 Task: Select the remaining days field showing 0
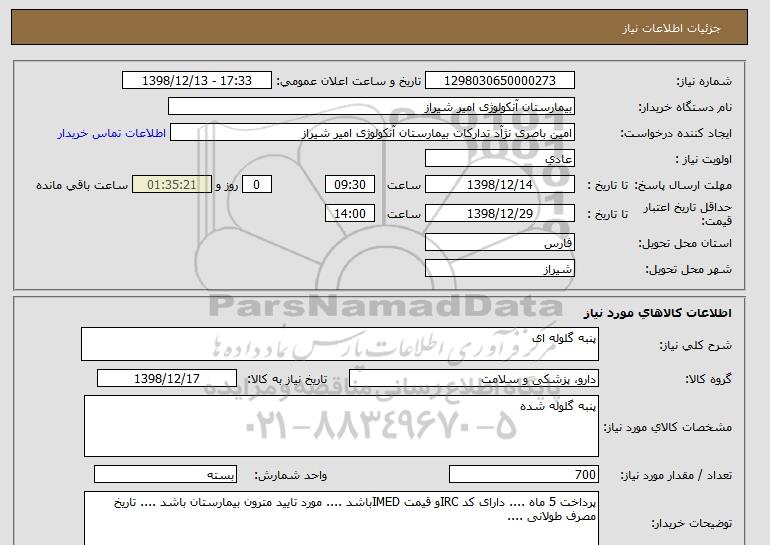point(256,185)
